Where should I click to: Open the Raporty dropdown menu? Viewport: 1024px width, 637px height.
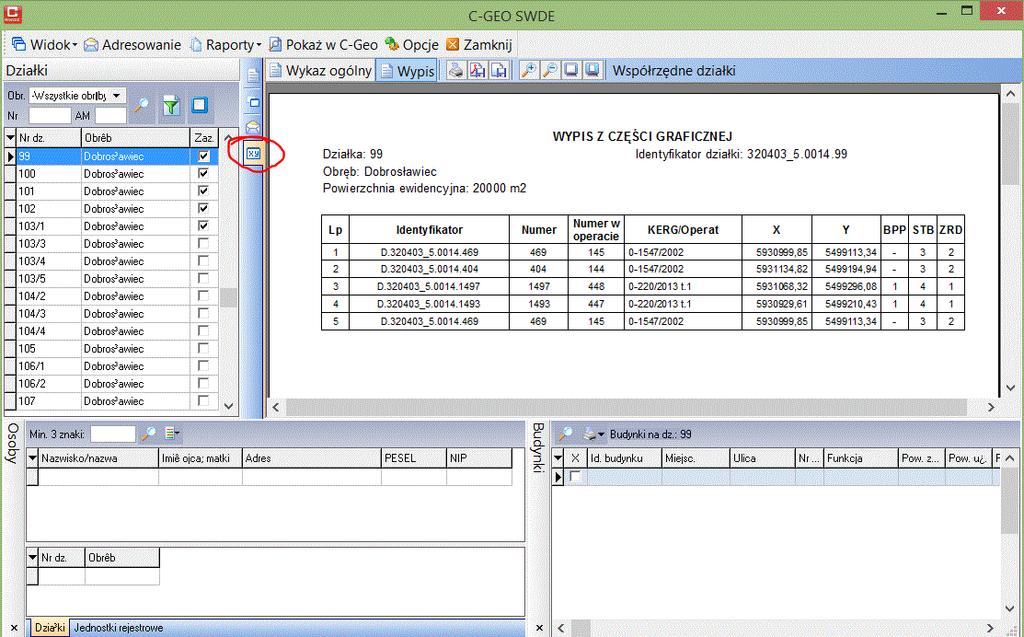tap(225, 44)
